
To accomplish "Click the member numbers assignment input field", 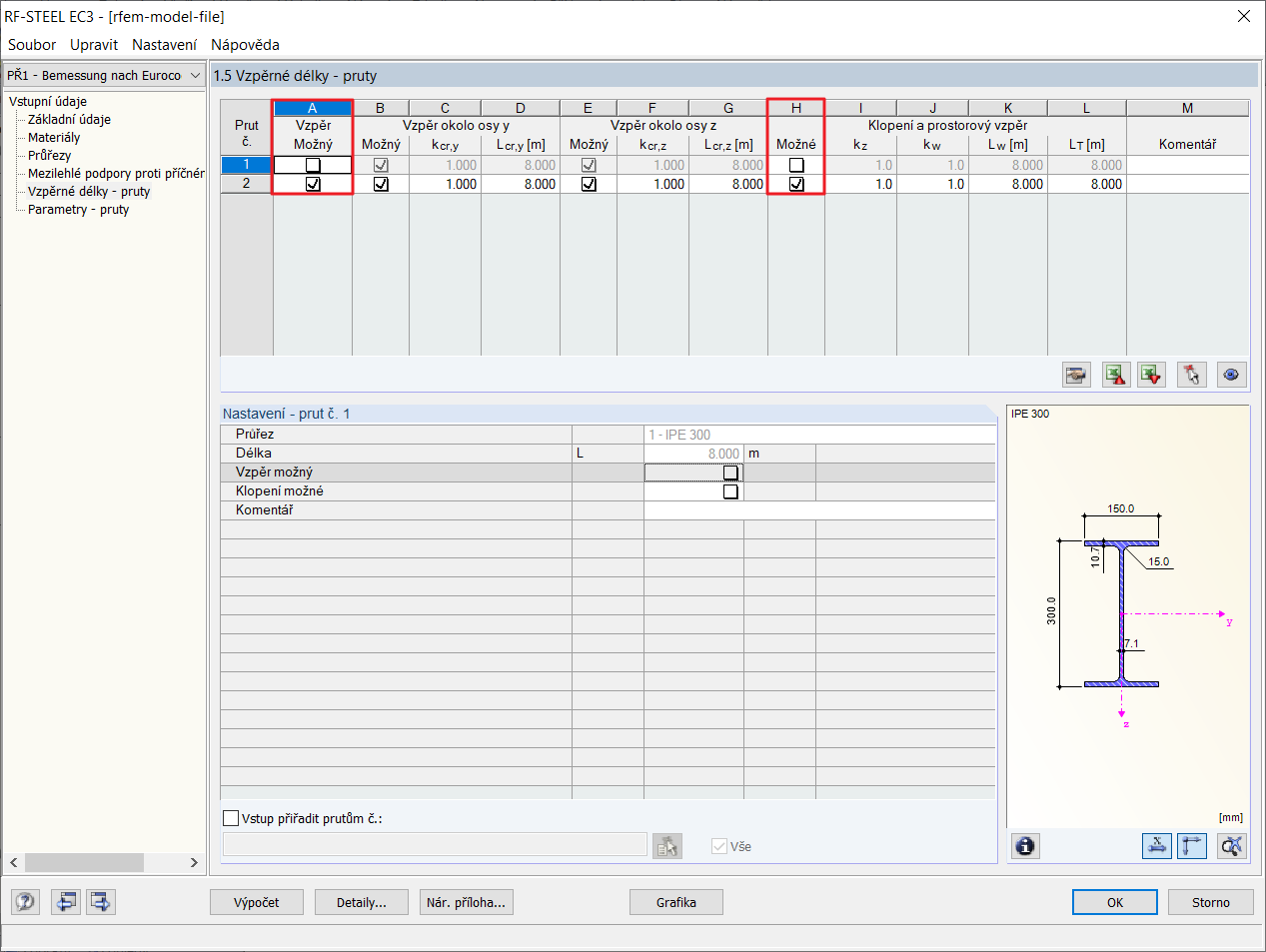I will [435, 845].
